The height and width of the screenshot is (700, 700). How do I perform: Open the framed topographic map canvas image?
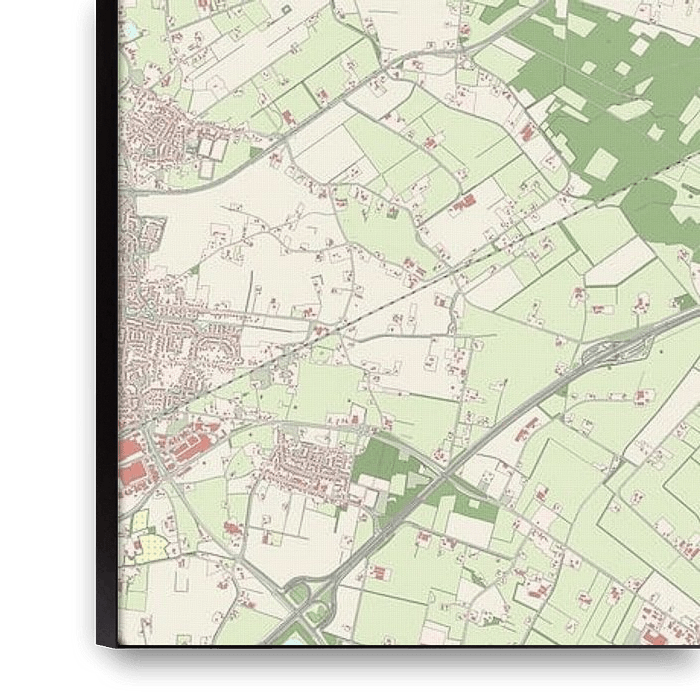398,323
